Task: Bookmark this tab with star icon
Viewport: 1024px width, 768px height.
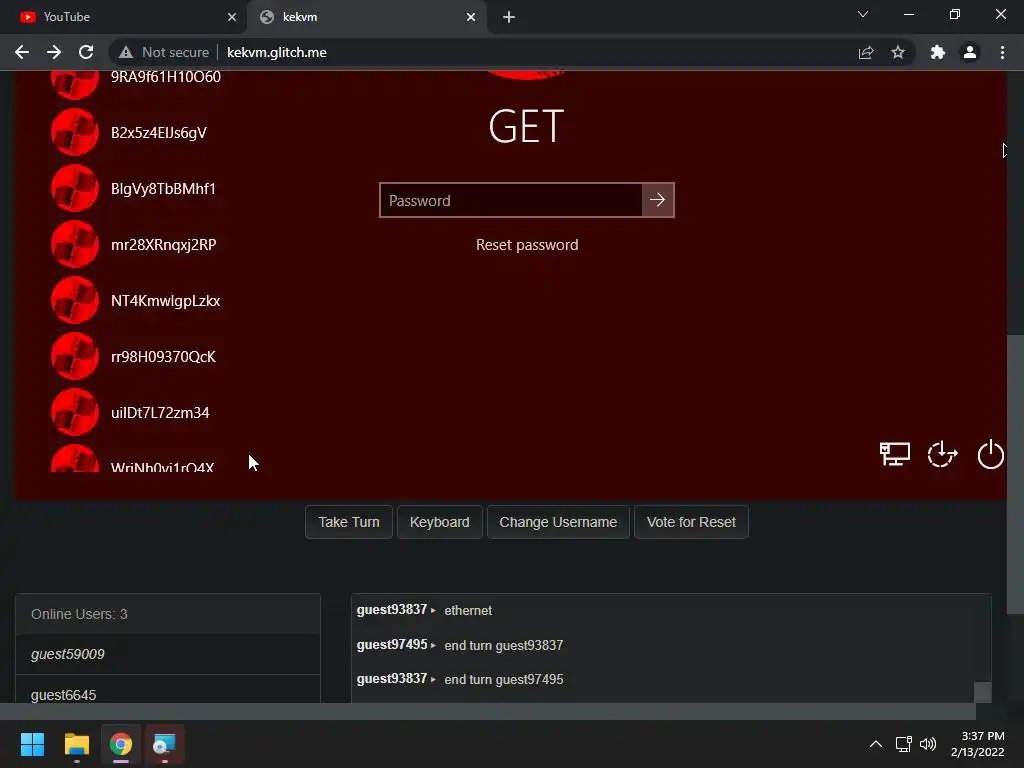Action: pos(898,52)
